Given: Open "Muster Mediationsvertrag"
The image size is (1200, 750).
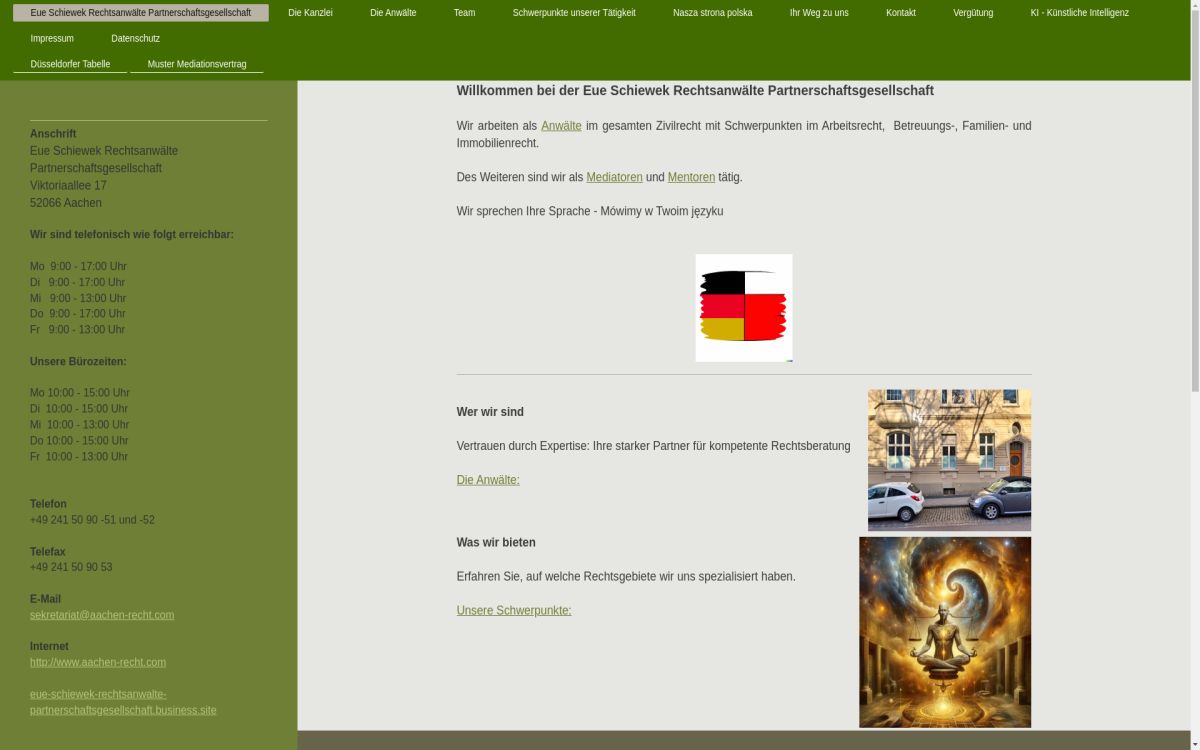Looking at the screenshot, I should coord(196,63).
